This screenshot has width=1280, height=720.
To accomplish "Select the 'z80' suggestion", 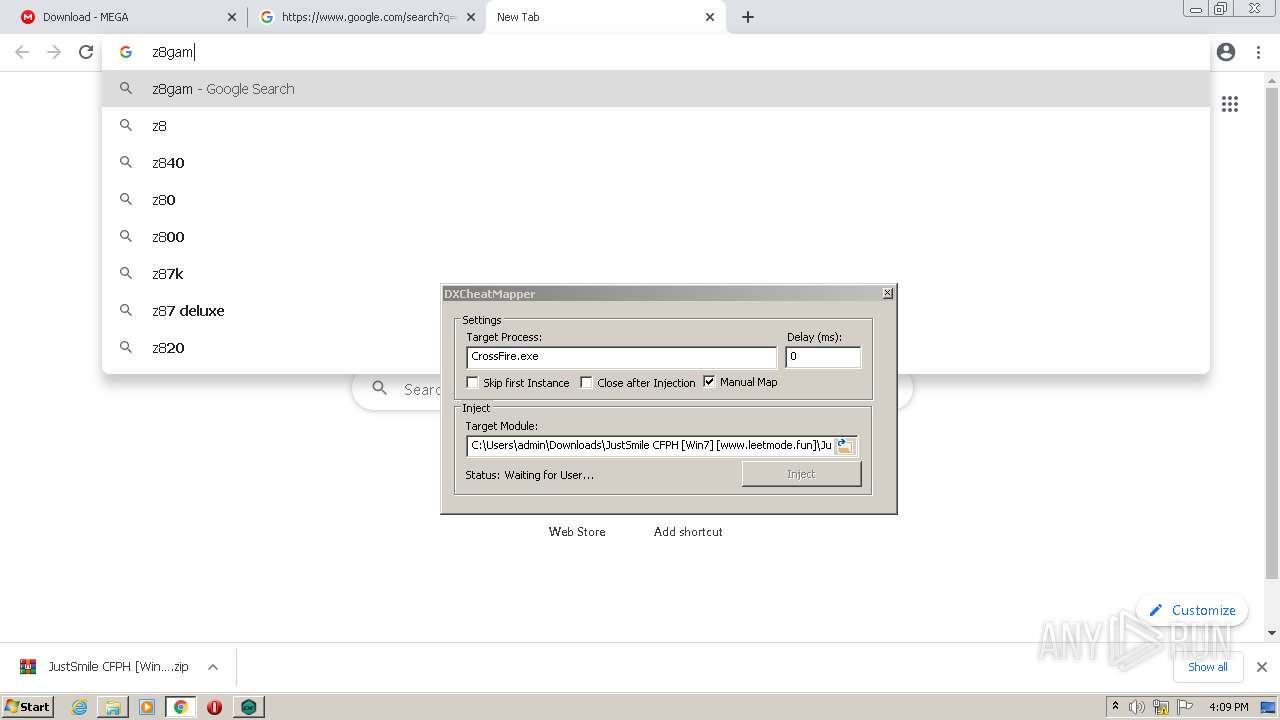I will [x=656, y=200].
